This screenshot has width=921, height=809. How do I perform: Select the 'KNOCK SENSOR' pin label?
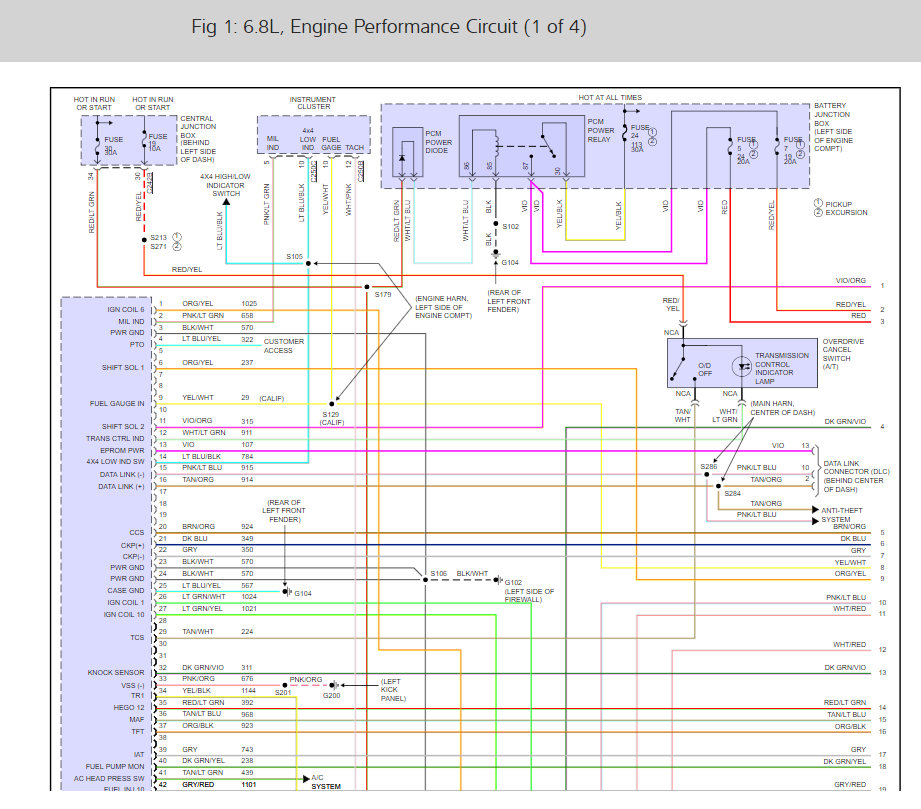pos(116,673)
